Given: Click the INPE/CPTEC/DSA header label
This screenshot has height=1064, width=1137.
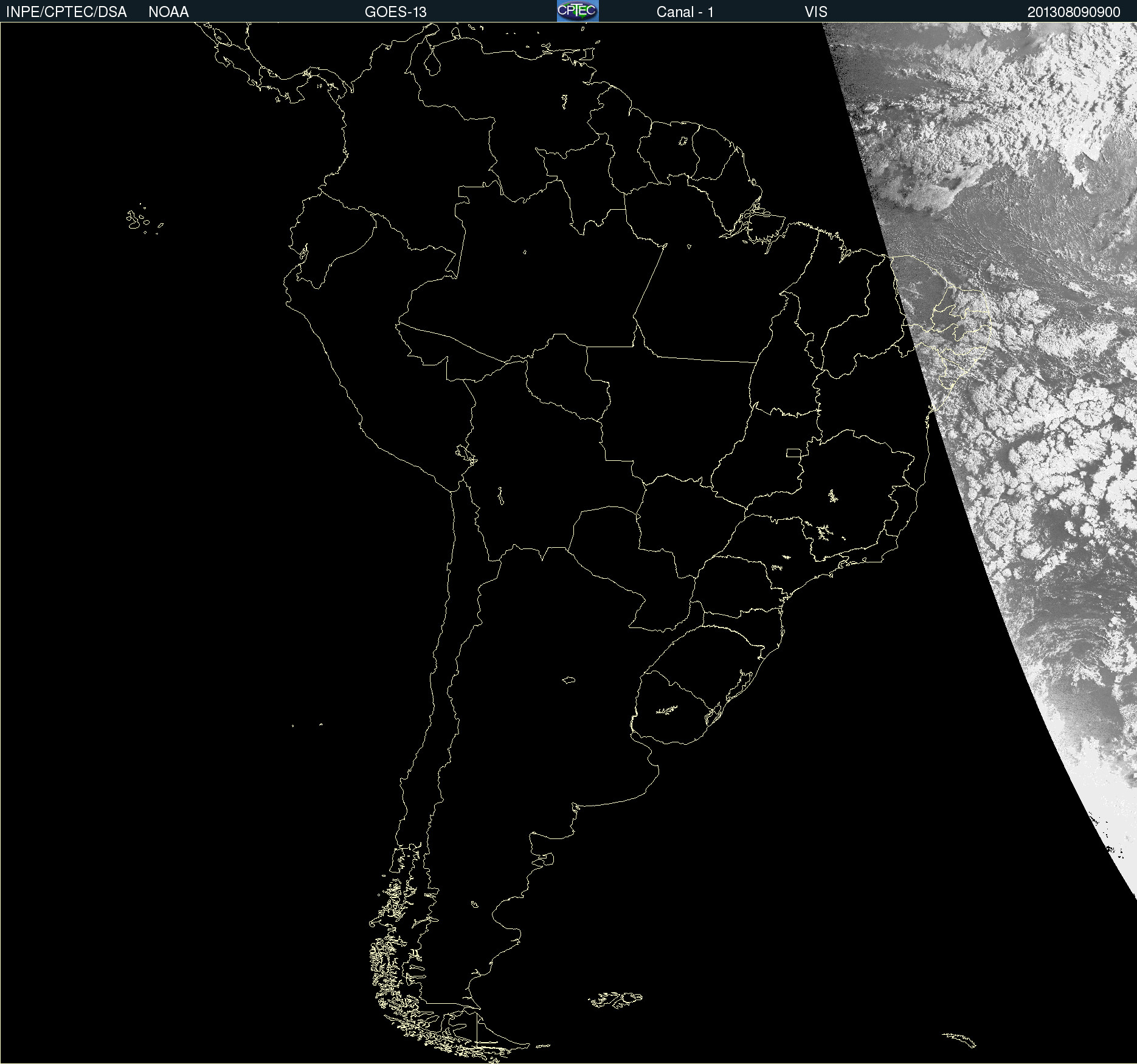Looking at the screenshot, I should 66,12.
